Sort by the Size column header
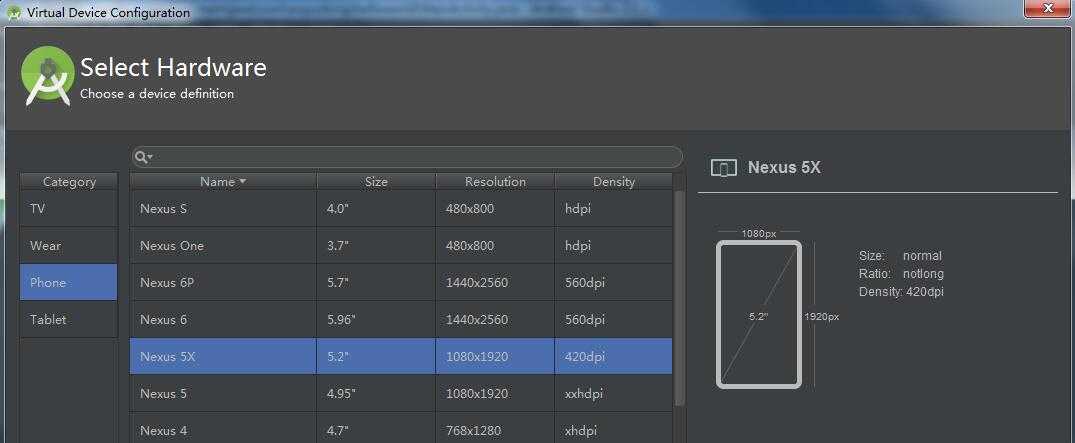 pyautogui.click(x=376, y=182)
